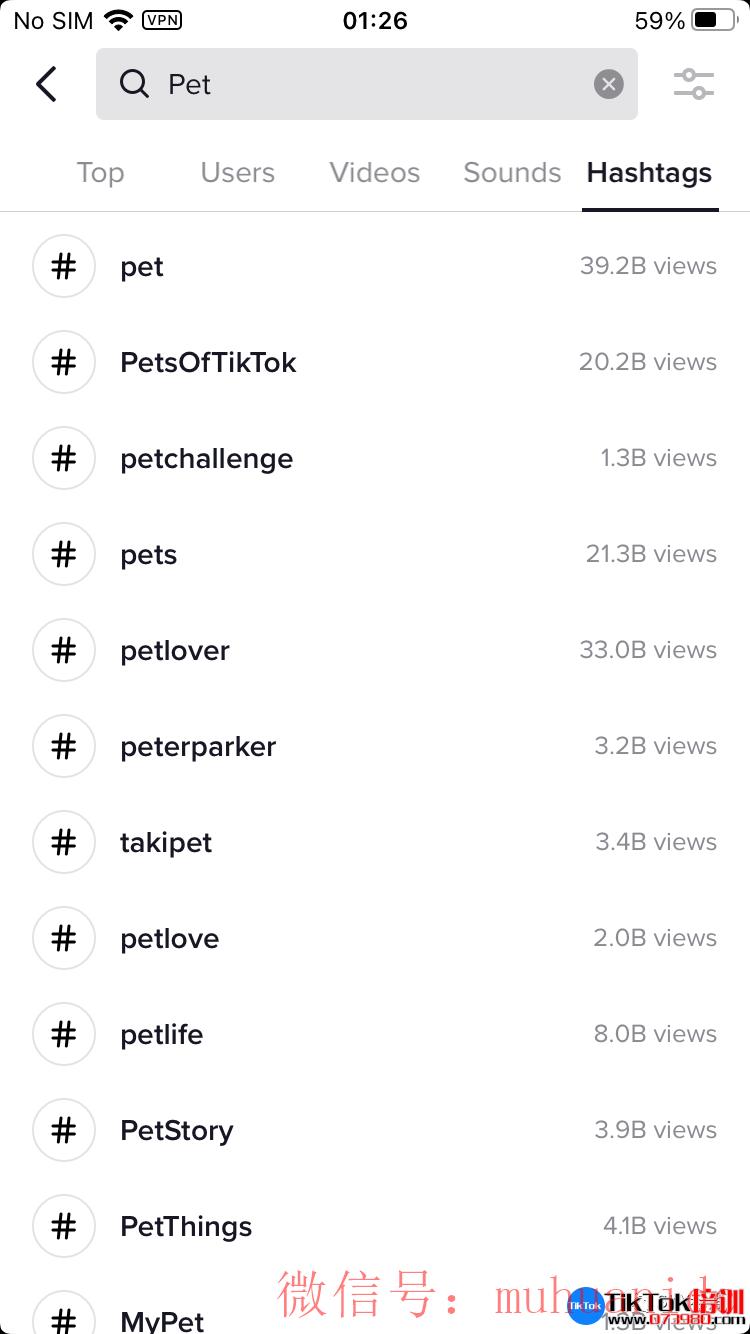The width and height of the screenshot is (750, 1334).
Task: Tap hashtag icon beside peterparker
Action: (x=64, y=746)
